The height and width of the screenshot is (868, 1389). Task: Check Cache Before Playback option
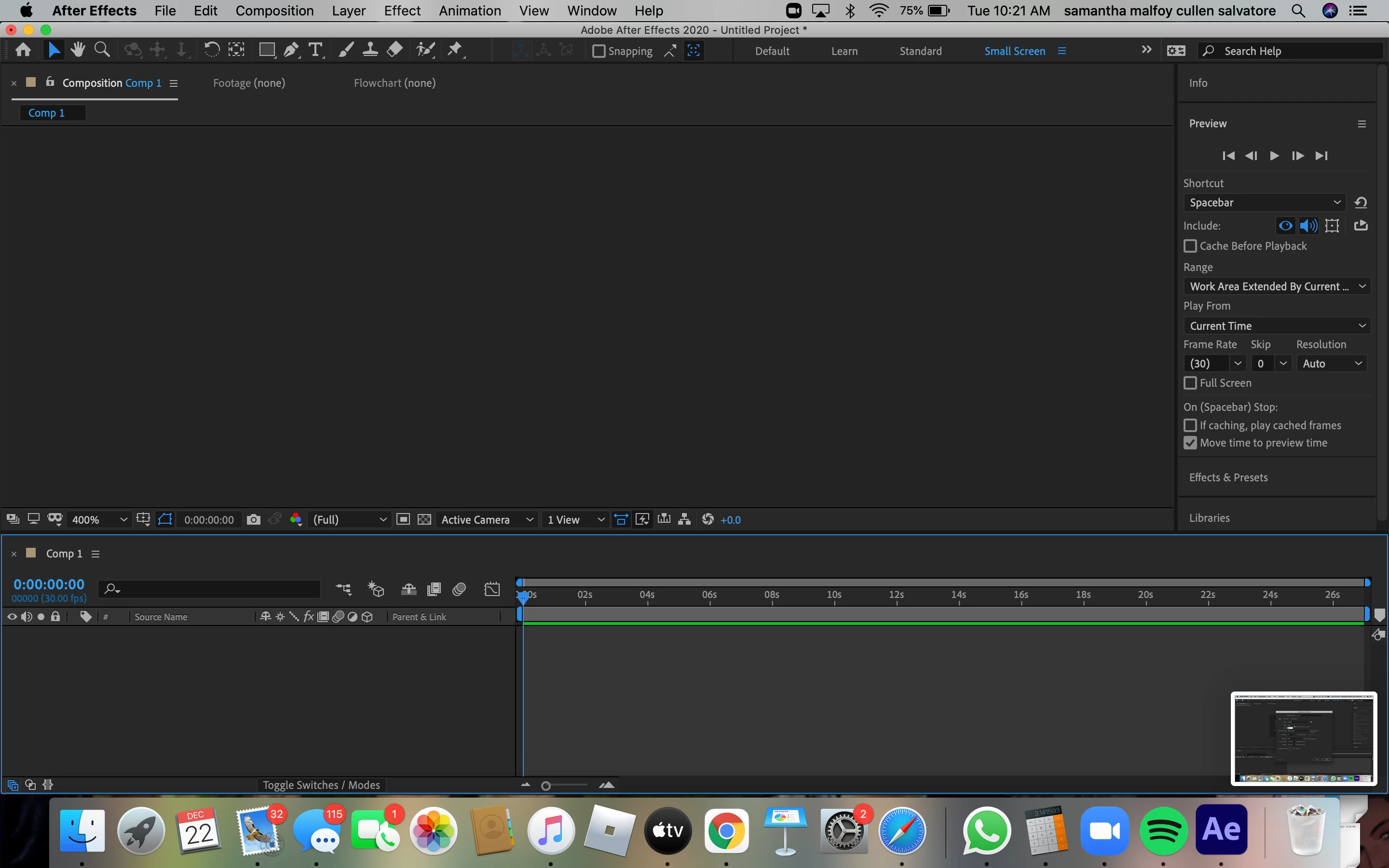[1190, 246]
